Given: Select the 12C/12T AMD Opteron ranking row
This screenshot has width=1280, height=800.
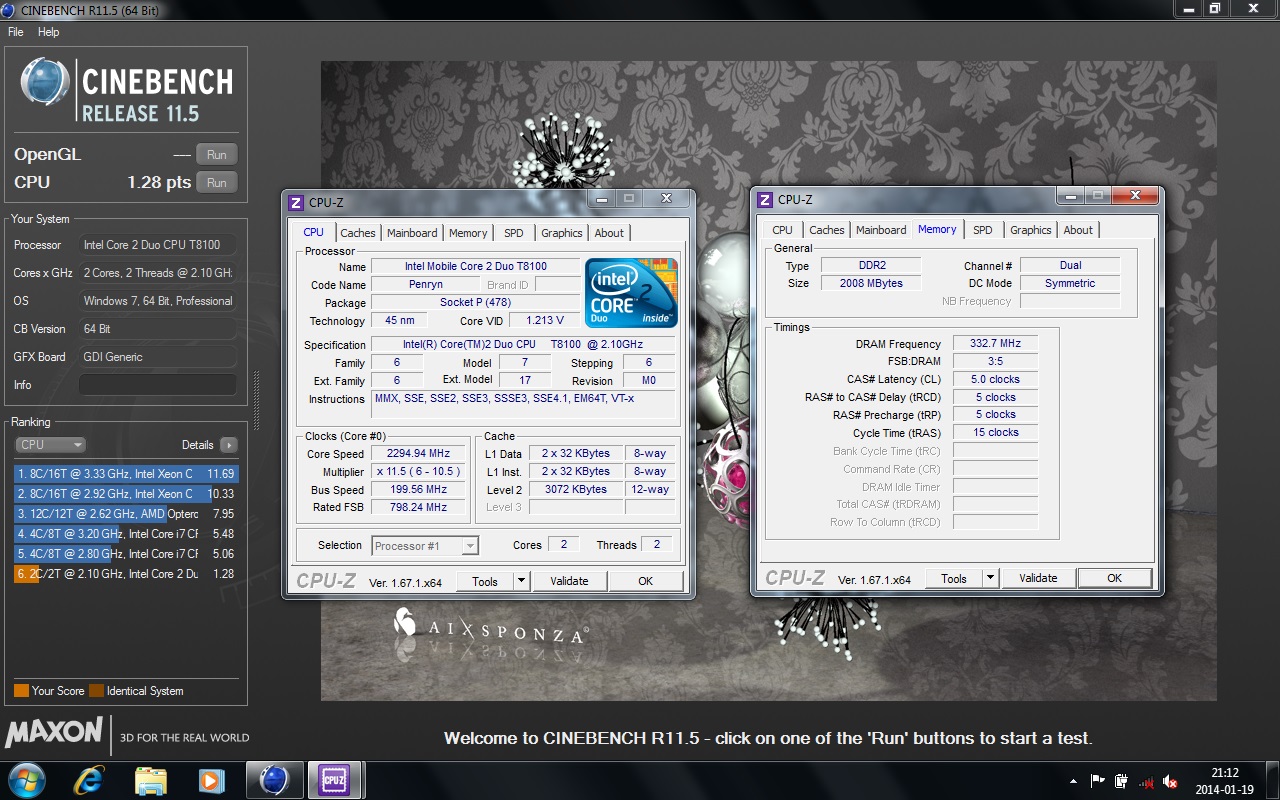Looking at the screenshot, I should [x=126, y=513].
